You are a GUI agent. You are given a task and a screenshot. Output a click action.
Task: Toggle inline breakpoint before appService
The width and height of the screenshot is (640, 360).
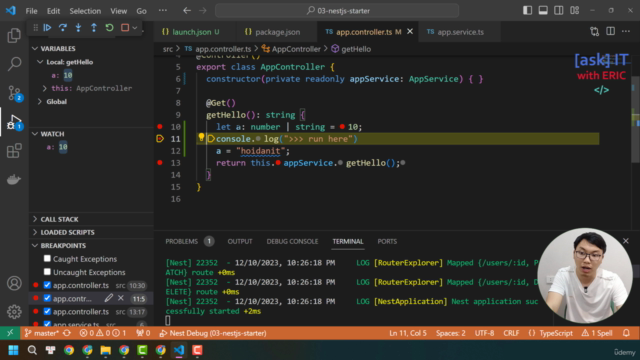(x=278, y=163)
